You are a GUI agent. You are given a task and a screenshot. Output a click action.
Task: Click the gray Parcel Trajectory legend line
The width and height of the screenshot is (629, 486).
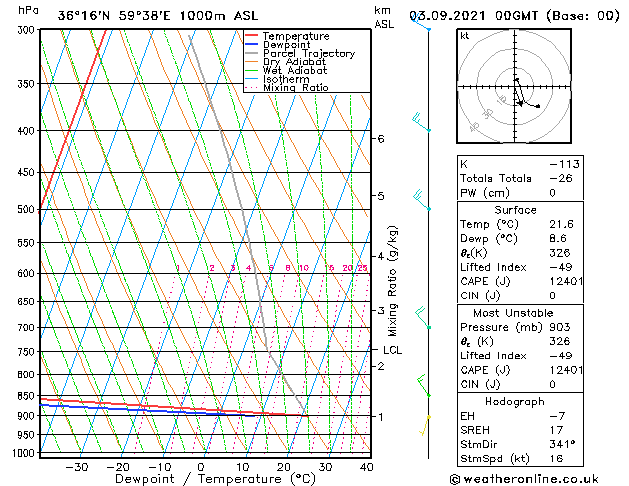tap(251, 53)
